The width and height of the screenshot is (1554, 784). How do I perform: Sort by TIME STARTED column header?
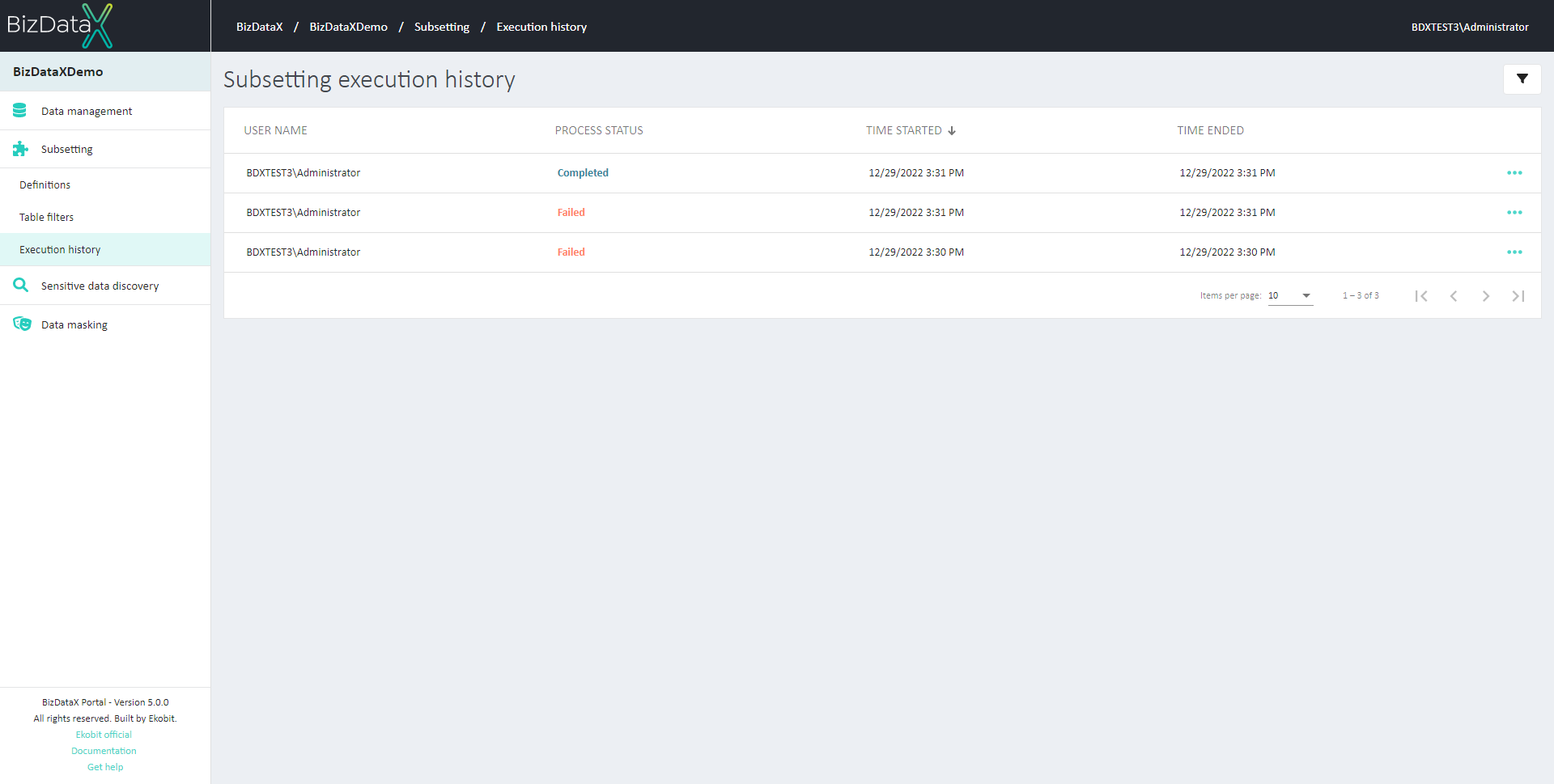904,130
